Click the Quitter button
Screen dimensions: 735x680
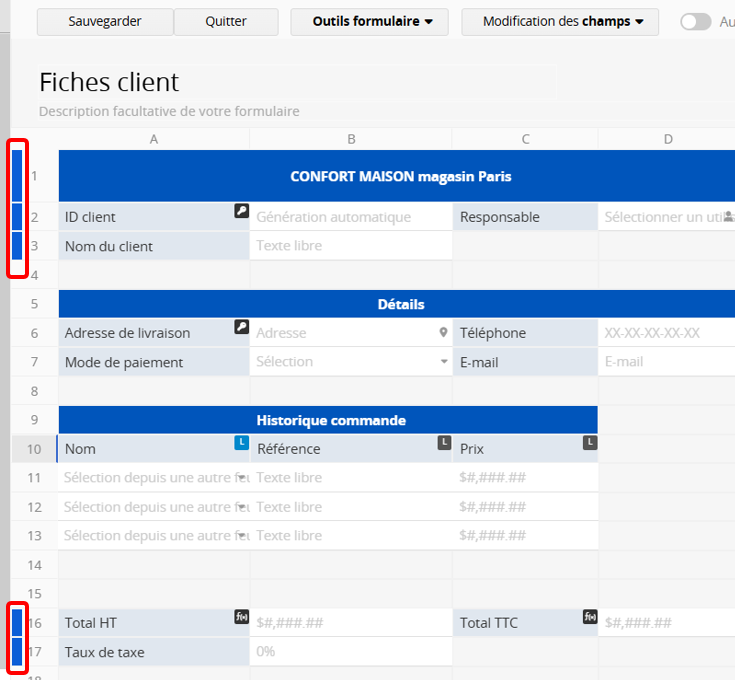click(x=226, y=22)
